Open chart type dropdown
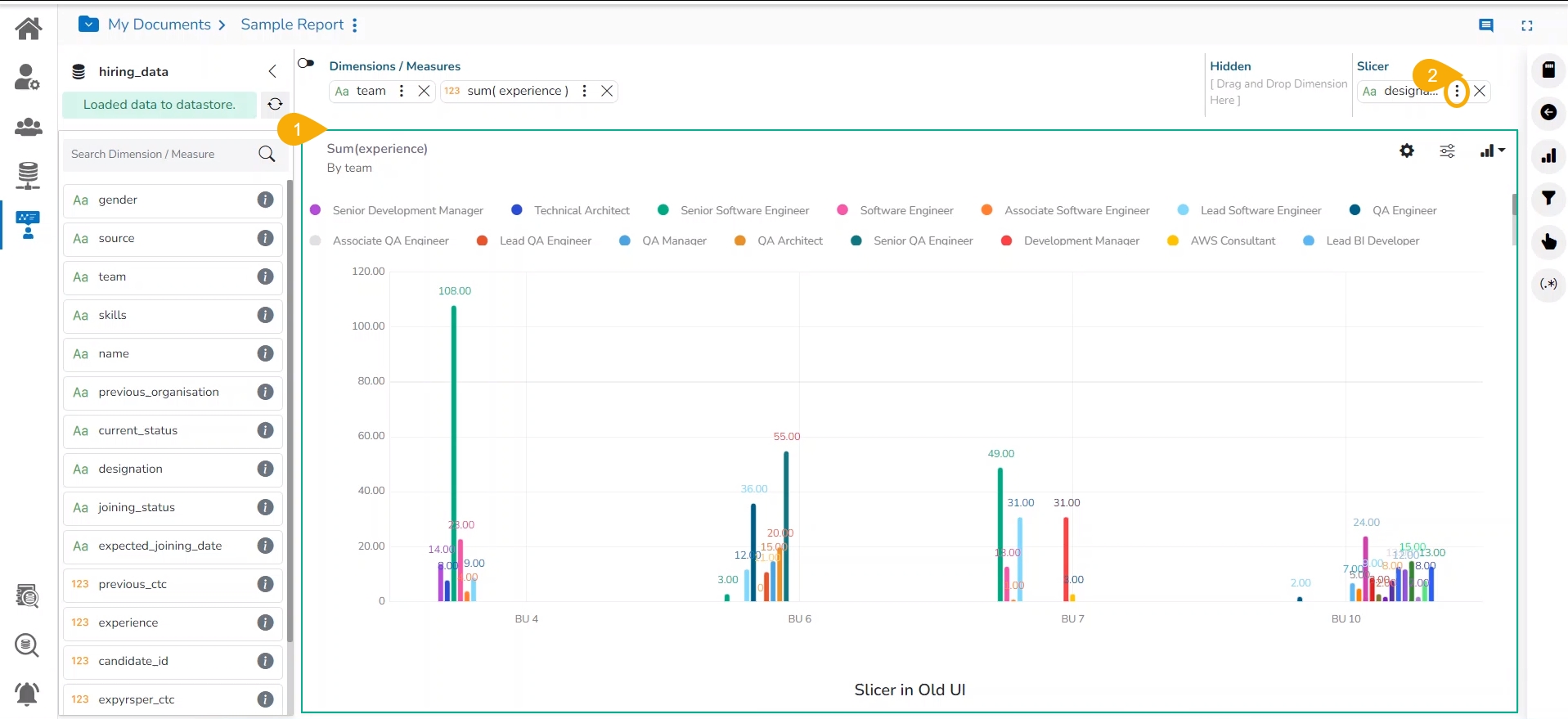 [1492, 151]
